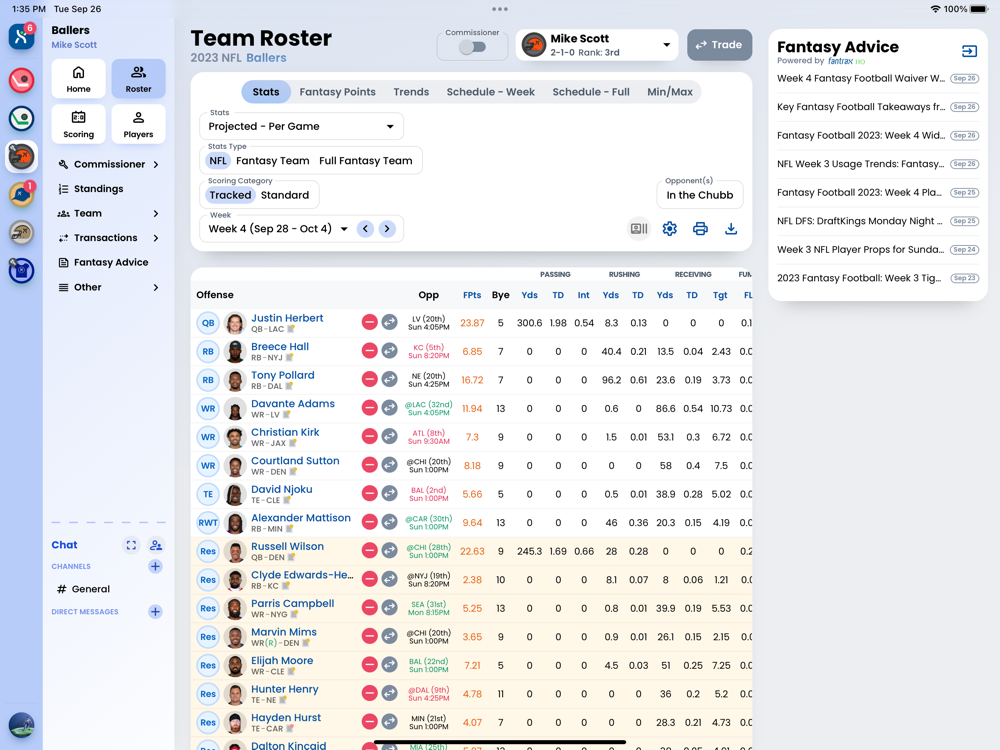Open the Scoring section

point(78,124)
